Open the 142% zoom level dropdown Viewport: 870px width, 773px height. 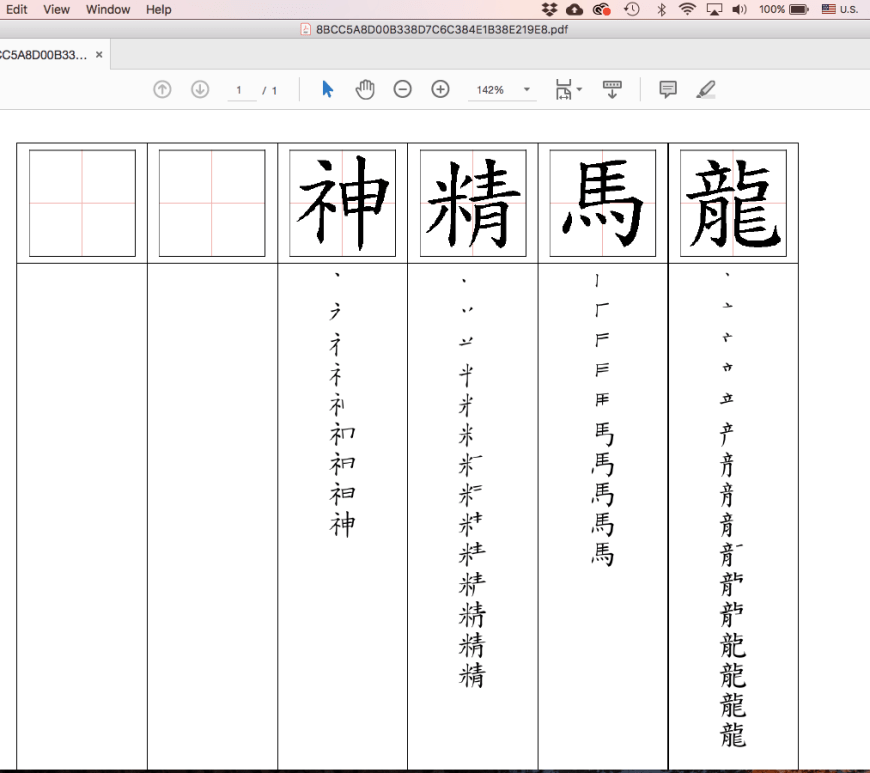pos(527,90)
